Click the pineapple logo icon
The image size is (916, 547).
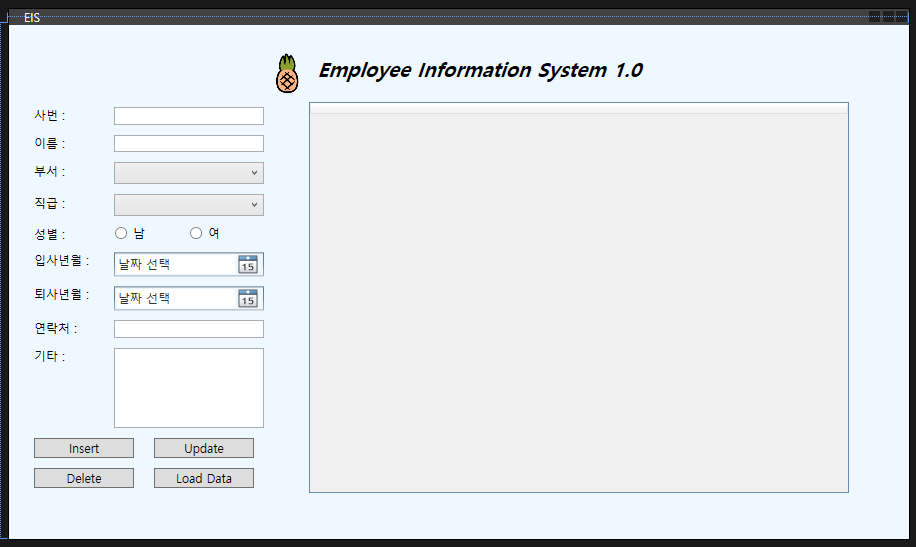point(287,74)
